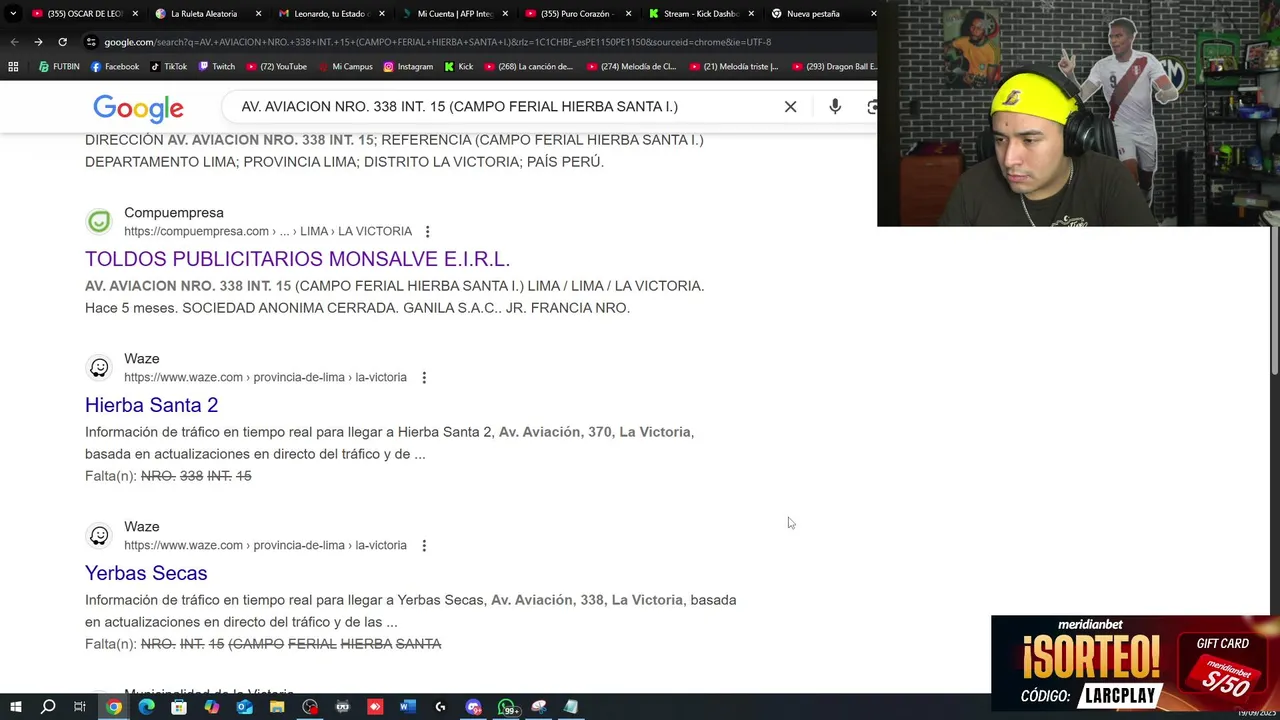Open the (274) Melodía de Cl bookmark
The width and height of the screenshot is (1280, 720).
point(632,67)
